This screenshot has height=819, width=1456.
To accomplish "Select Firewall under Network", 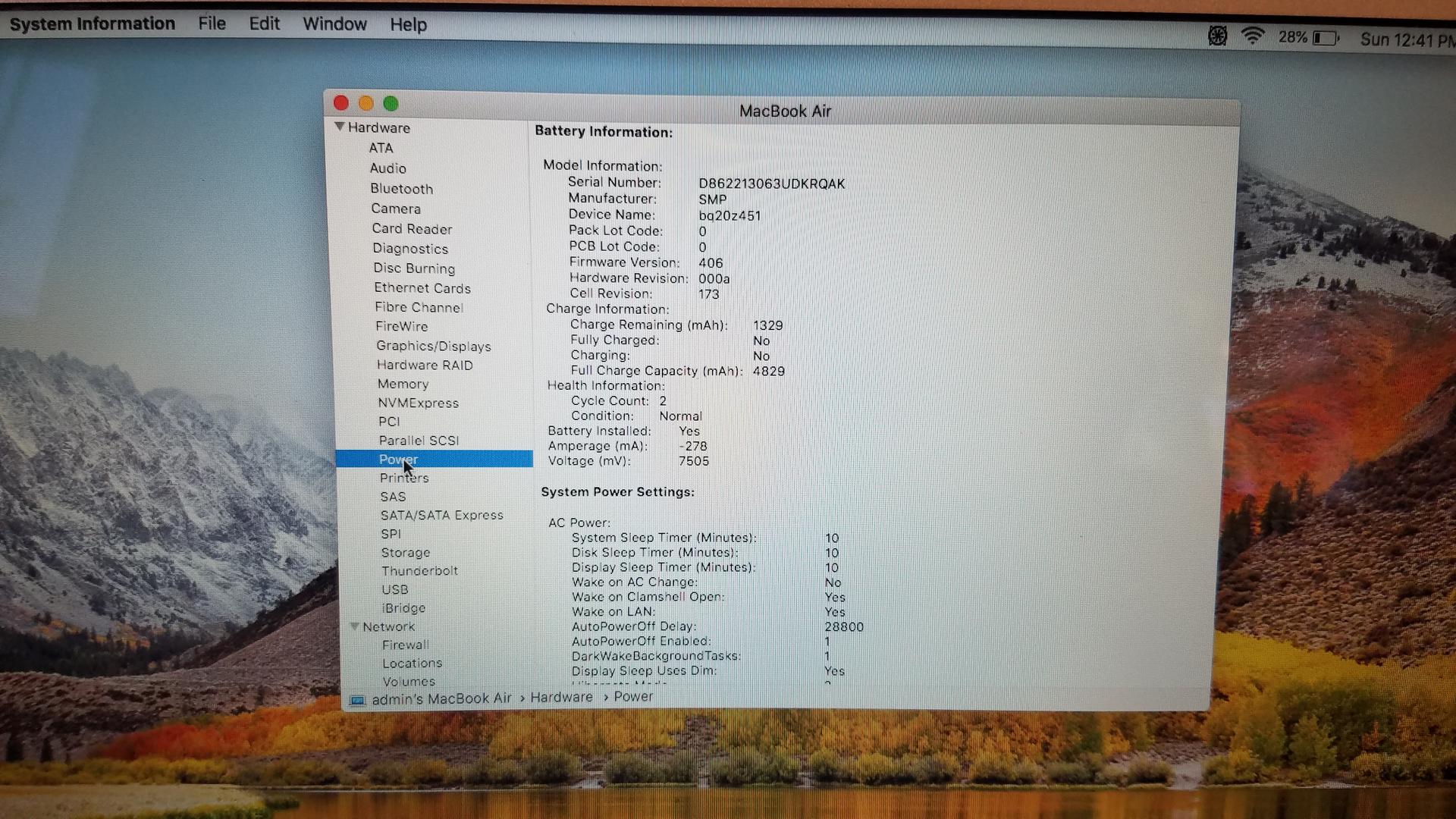I will click(405, 645).
